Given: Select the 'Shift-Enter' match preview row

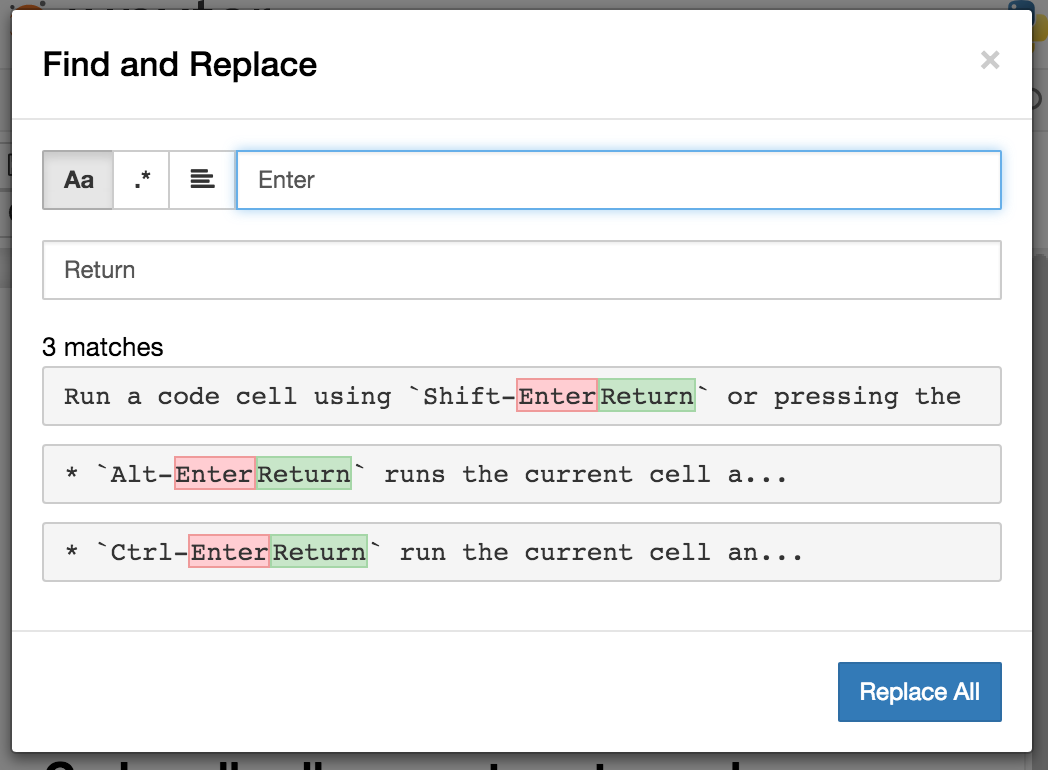Looking at the screenshot, I should [521, 396].
